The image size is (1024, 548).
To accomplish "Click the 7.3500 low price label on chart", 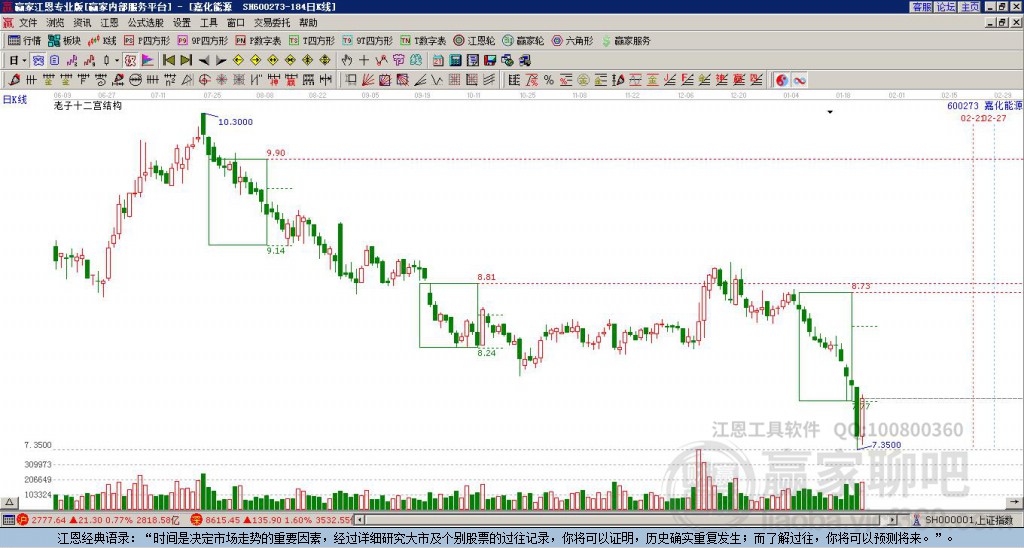I will tap(886, 445).
